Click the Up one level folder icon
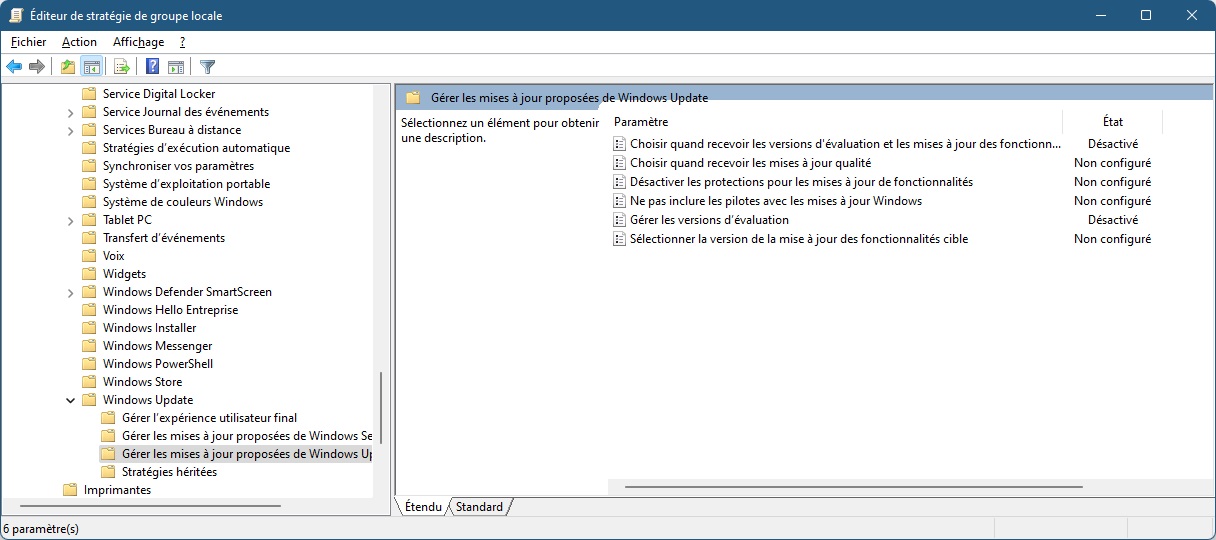This screenshot has width=1216, height=540. [x=67, y=67]
